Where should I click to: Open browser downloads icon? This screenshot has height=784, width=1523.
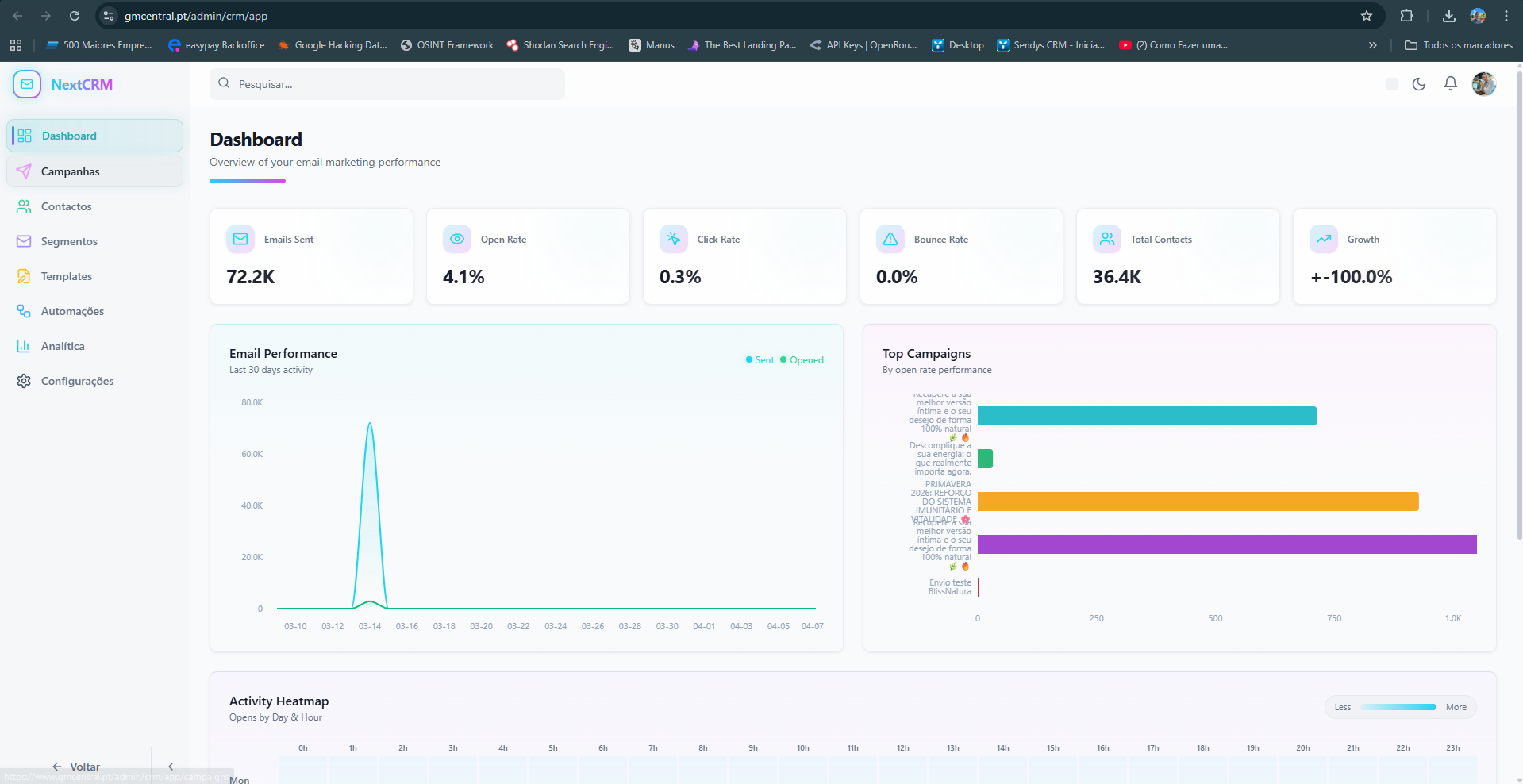click(x=1448, y=16)
